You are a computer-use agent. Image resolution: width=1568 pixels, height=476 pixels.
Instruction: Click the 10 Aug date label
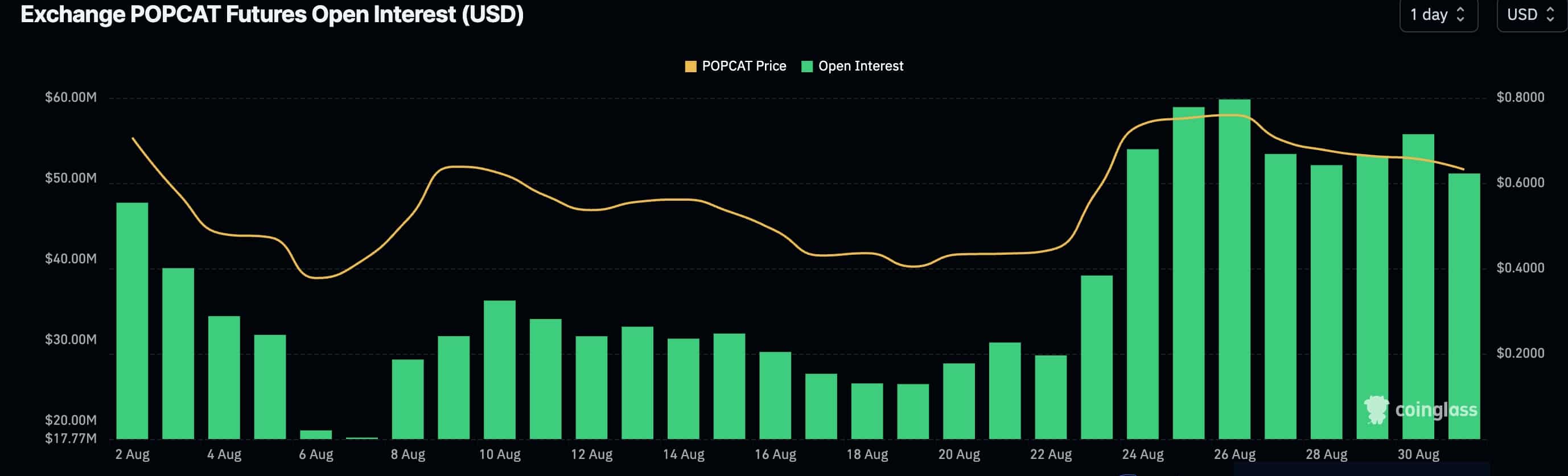click(500, 455)
